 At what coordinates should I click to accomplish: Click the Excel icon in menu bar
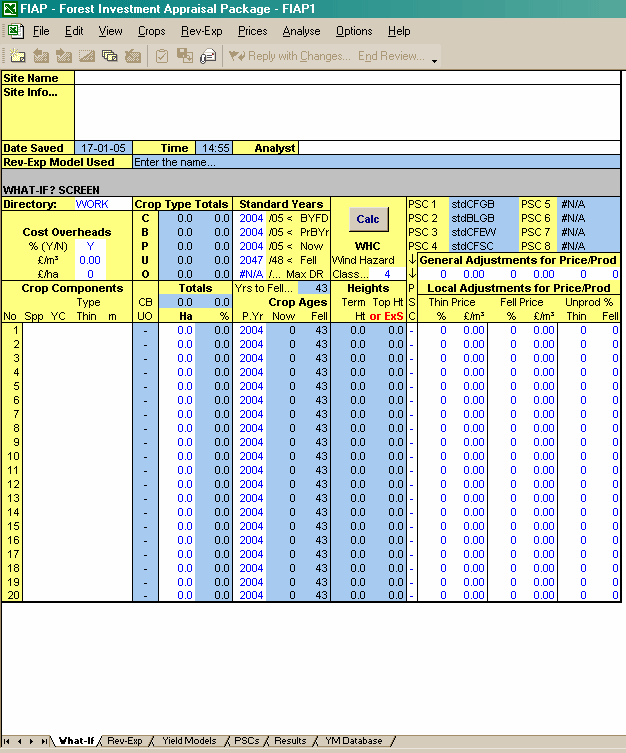(x=13, y=31)
